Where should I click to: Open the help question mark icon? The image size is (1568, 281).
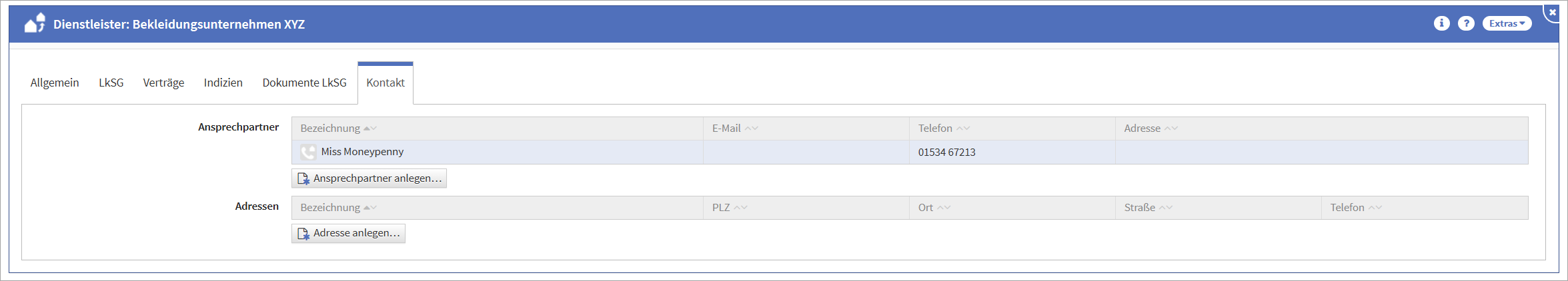pyautogui.click(x=1466, y=23)
